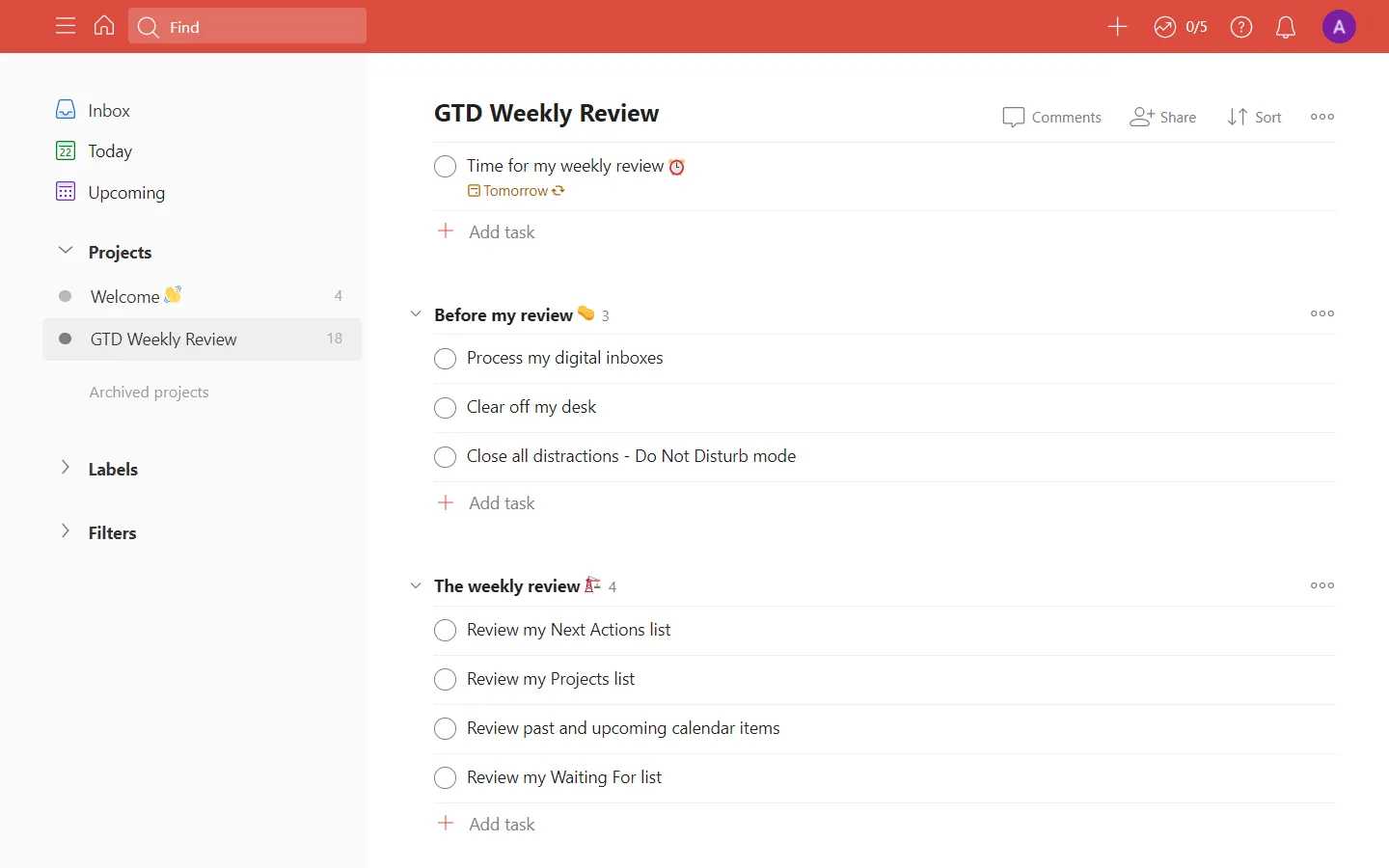
Task: Collapse 'The weekly review' section
Action: (416, 586)
